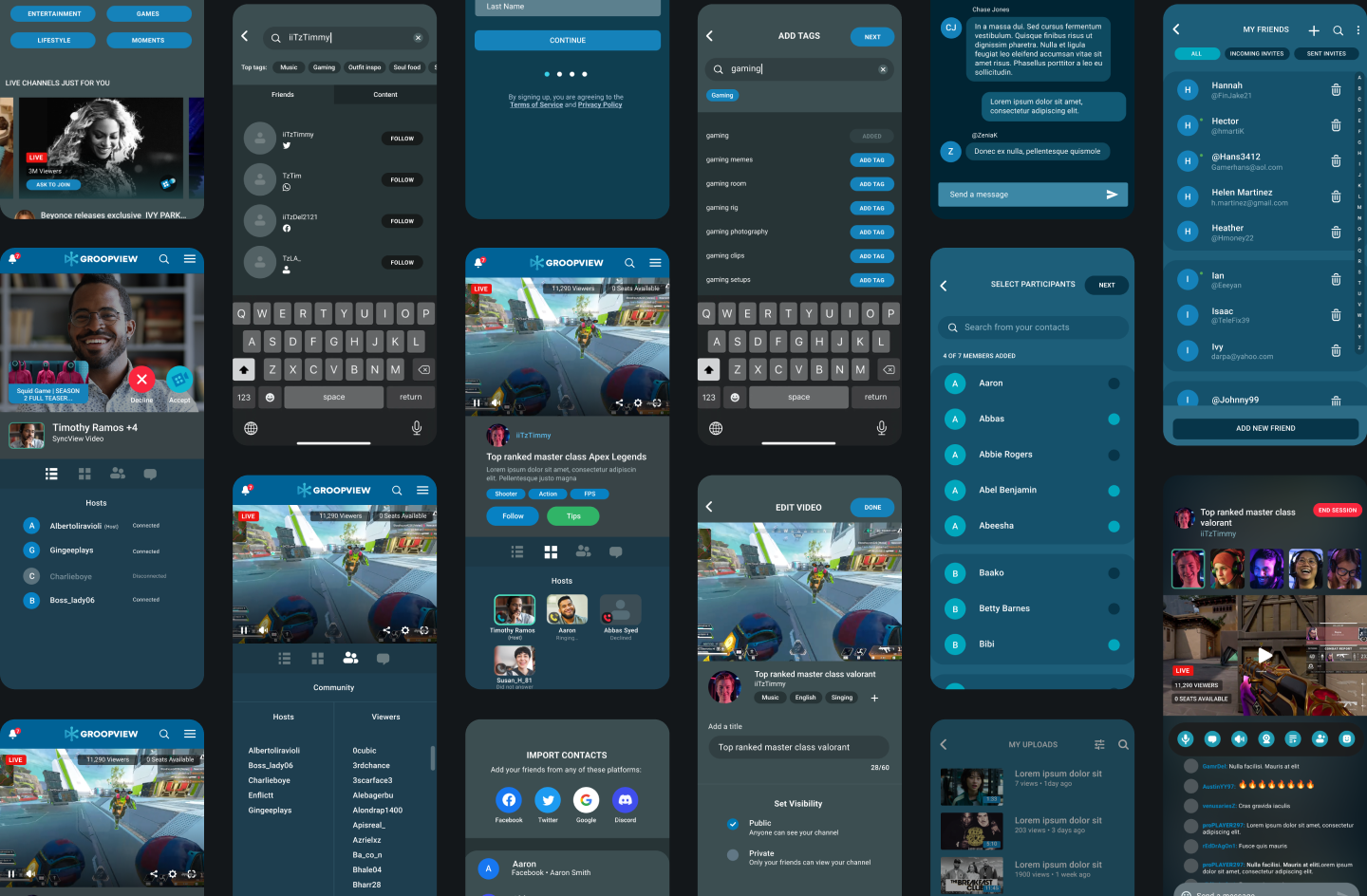Select the Public visibility option
Viewport: 1367px width, 896px height.
point(733,824)
